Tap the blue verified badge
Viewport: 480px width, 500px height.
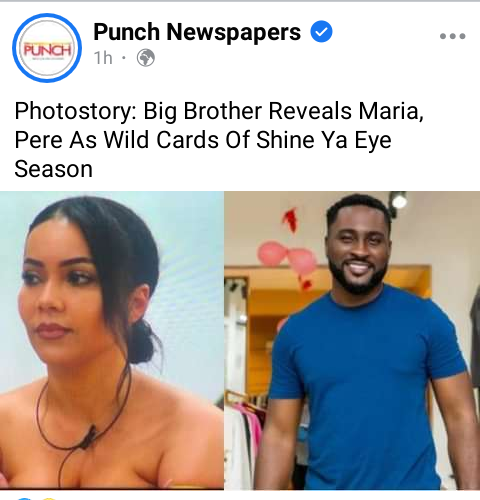321,32
